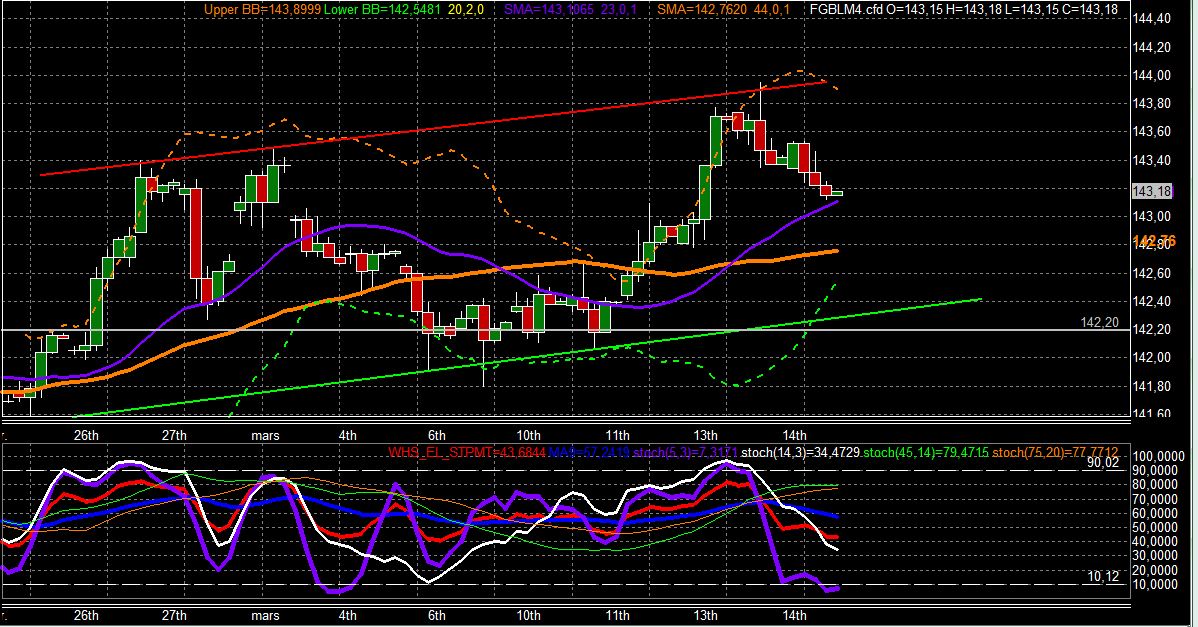Select the Bollinger parameters 20,2,0 text
The width and height of the screenshot is (1198, 627).
465,10
